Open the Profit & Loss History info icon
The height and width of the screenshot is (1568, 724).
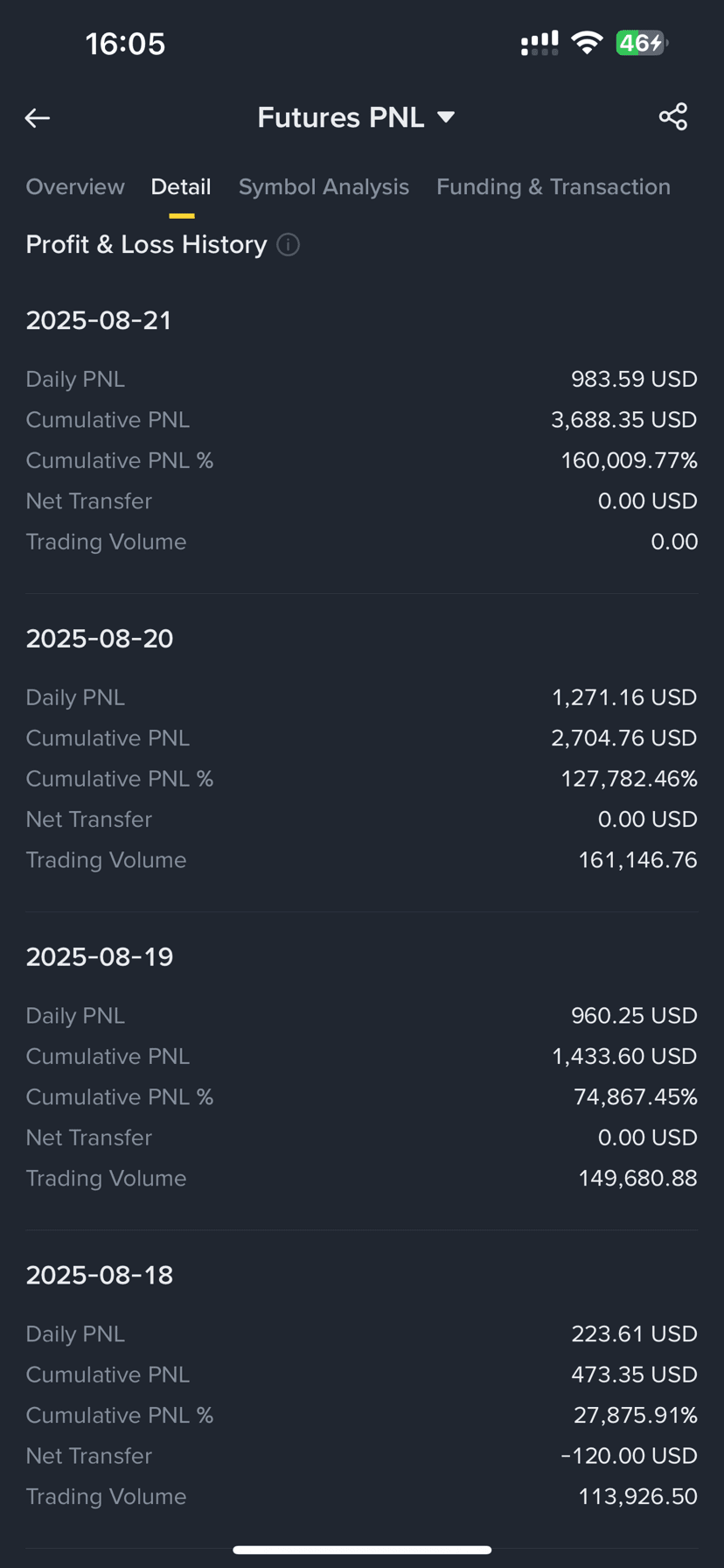pos(289,245)
